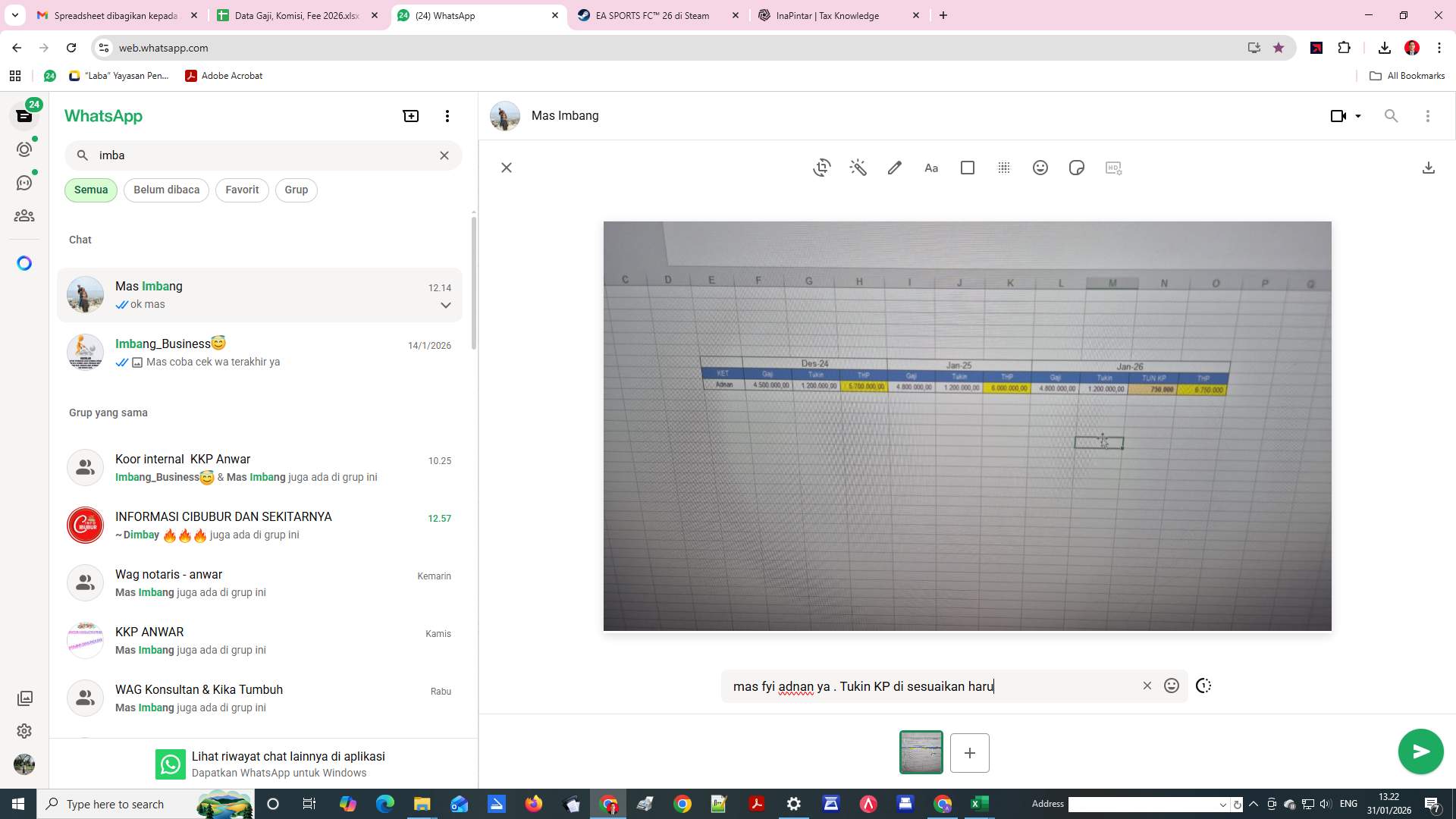This screenshot has width=1456, height=819.
Task: Open the image filter magic wand tool
Action: (858, 168)
